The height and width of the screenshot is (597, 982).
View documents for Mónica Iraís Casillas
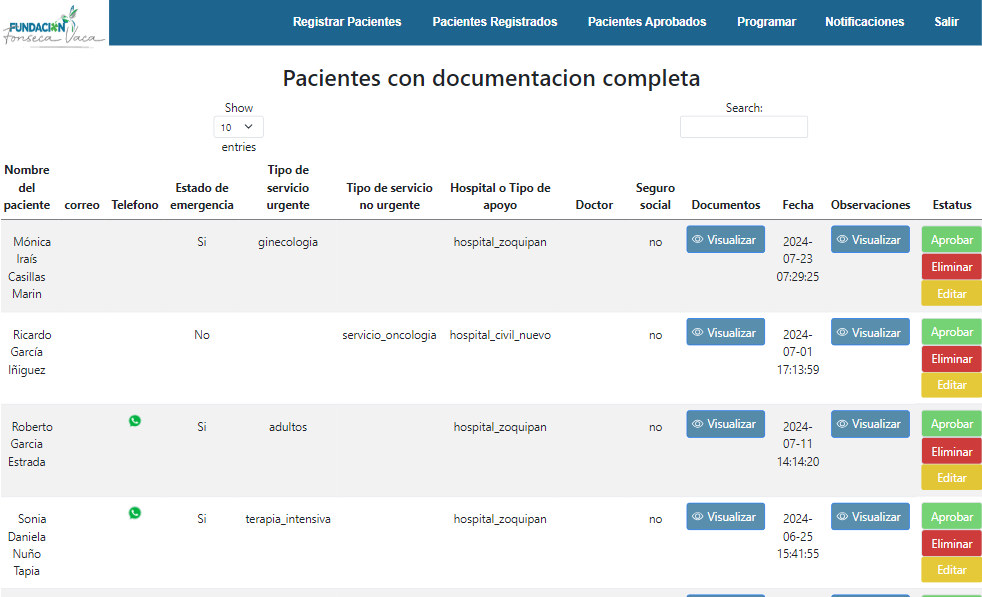tap(725, 240)
